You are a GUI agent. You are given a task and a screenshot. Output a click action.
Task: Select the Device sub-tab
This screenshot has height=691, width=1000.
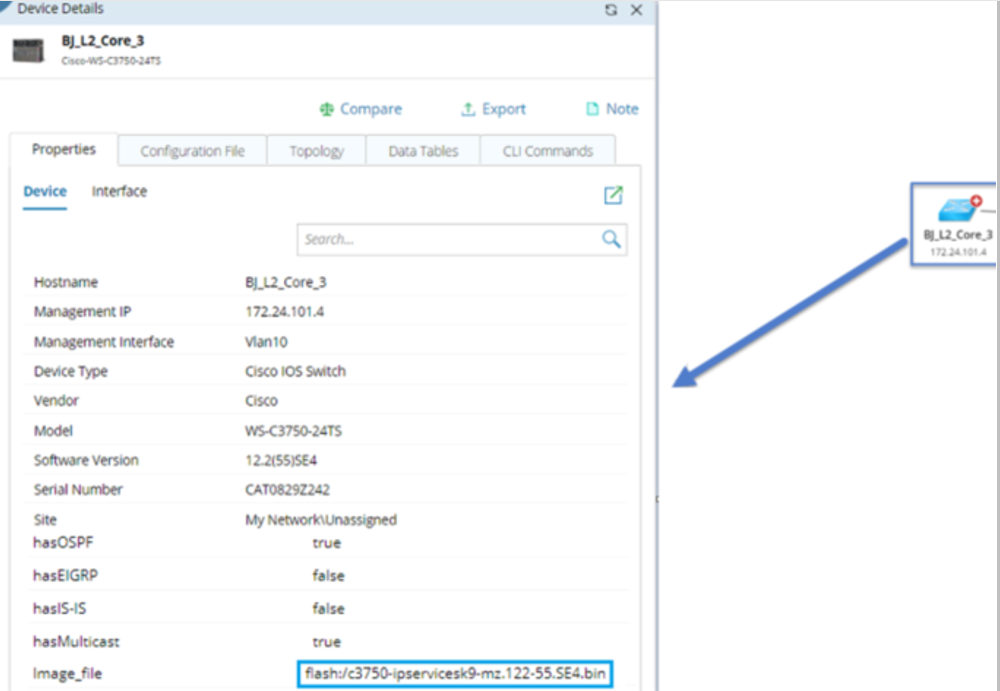click(x=45, y=192)
